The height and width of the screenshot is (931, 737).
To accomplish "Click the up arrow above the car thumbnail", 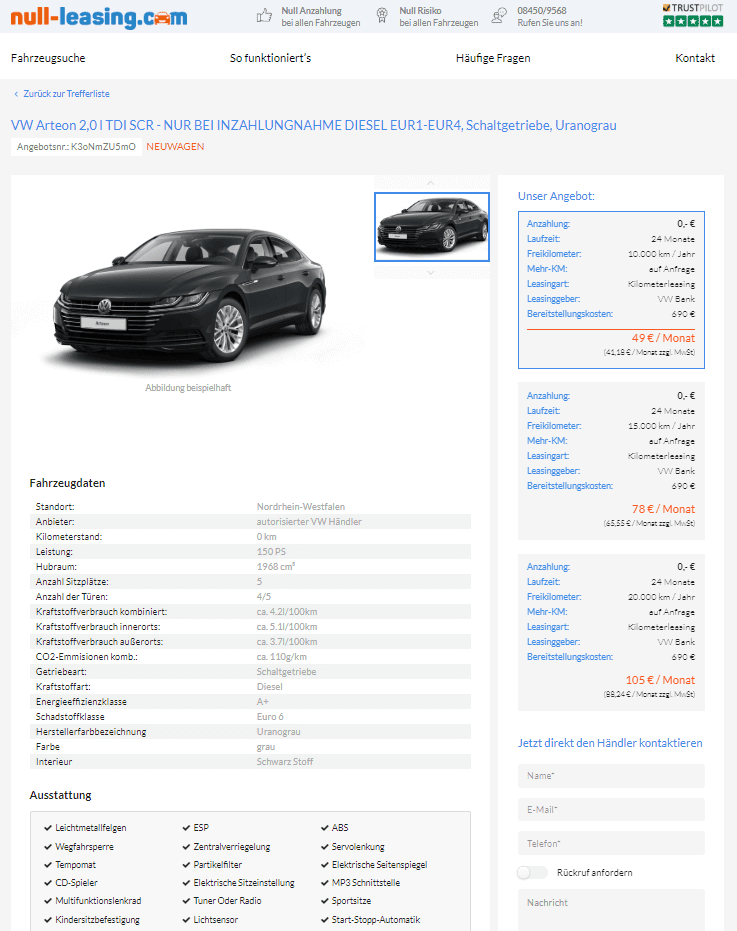I will coord(431,183).
